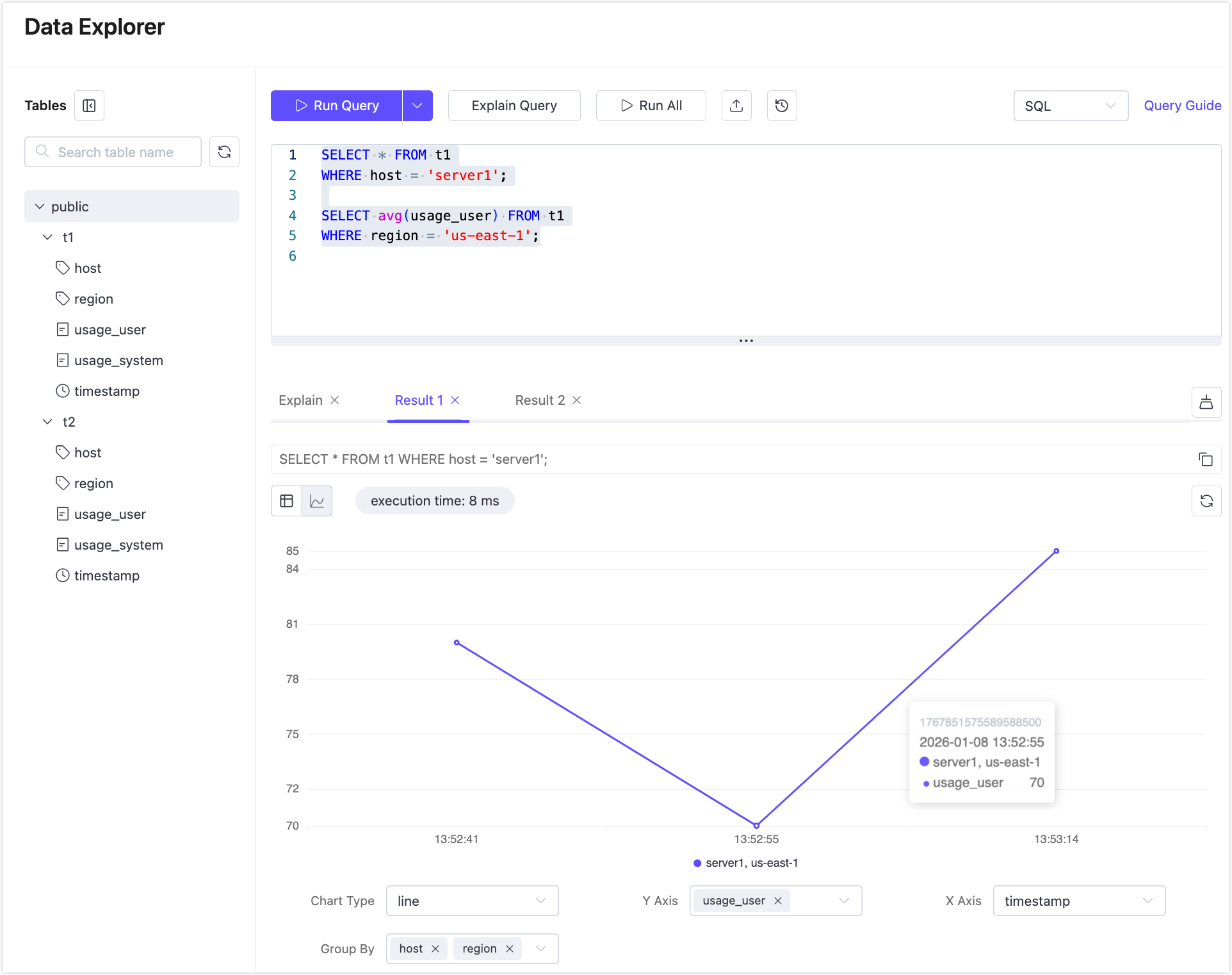Viewport: 1232px width, 975px height.
Task: Open the Explain tab
Action: pos(300,400)
